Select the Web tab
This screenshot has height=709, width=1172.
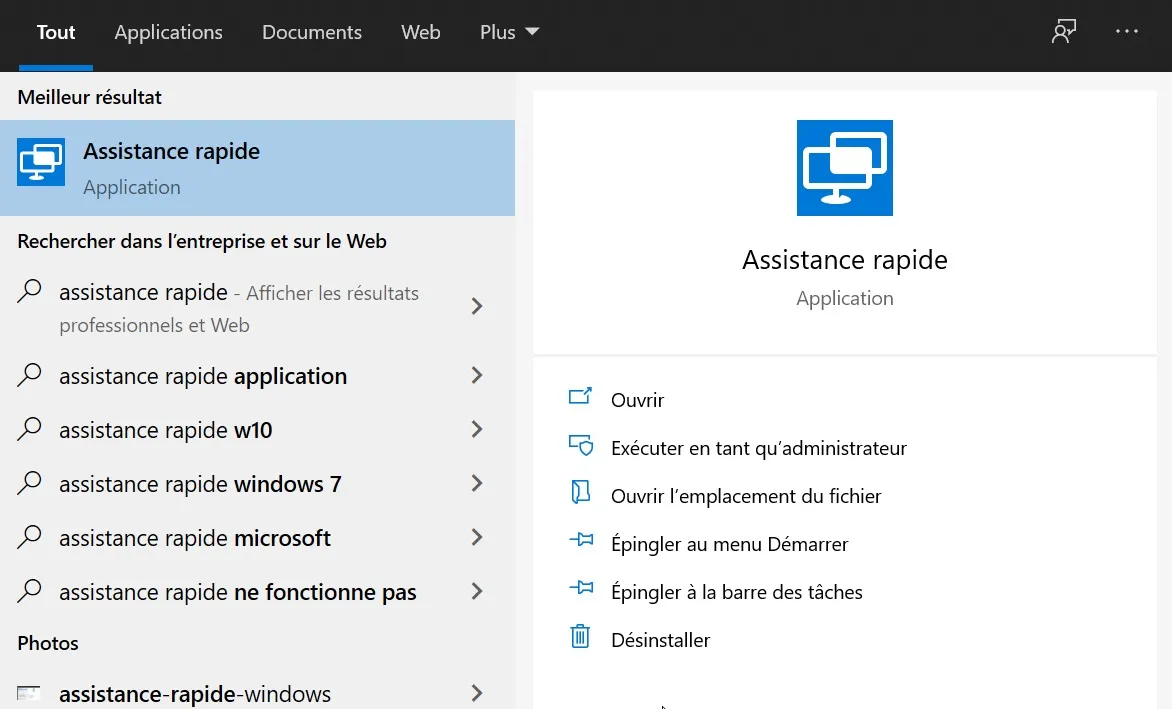[x=420, y=31]
